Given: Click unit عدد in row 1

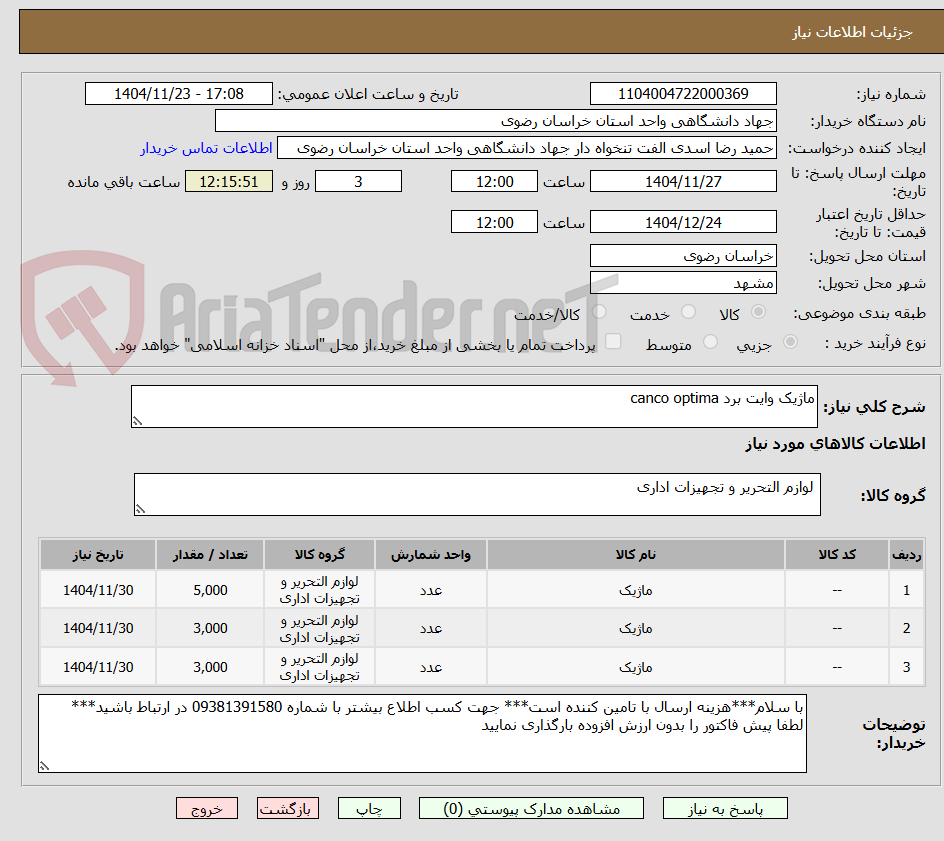Looking at the screenshot, I should (x=431, y=590).
